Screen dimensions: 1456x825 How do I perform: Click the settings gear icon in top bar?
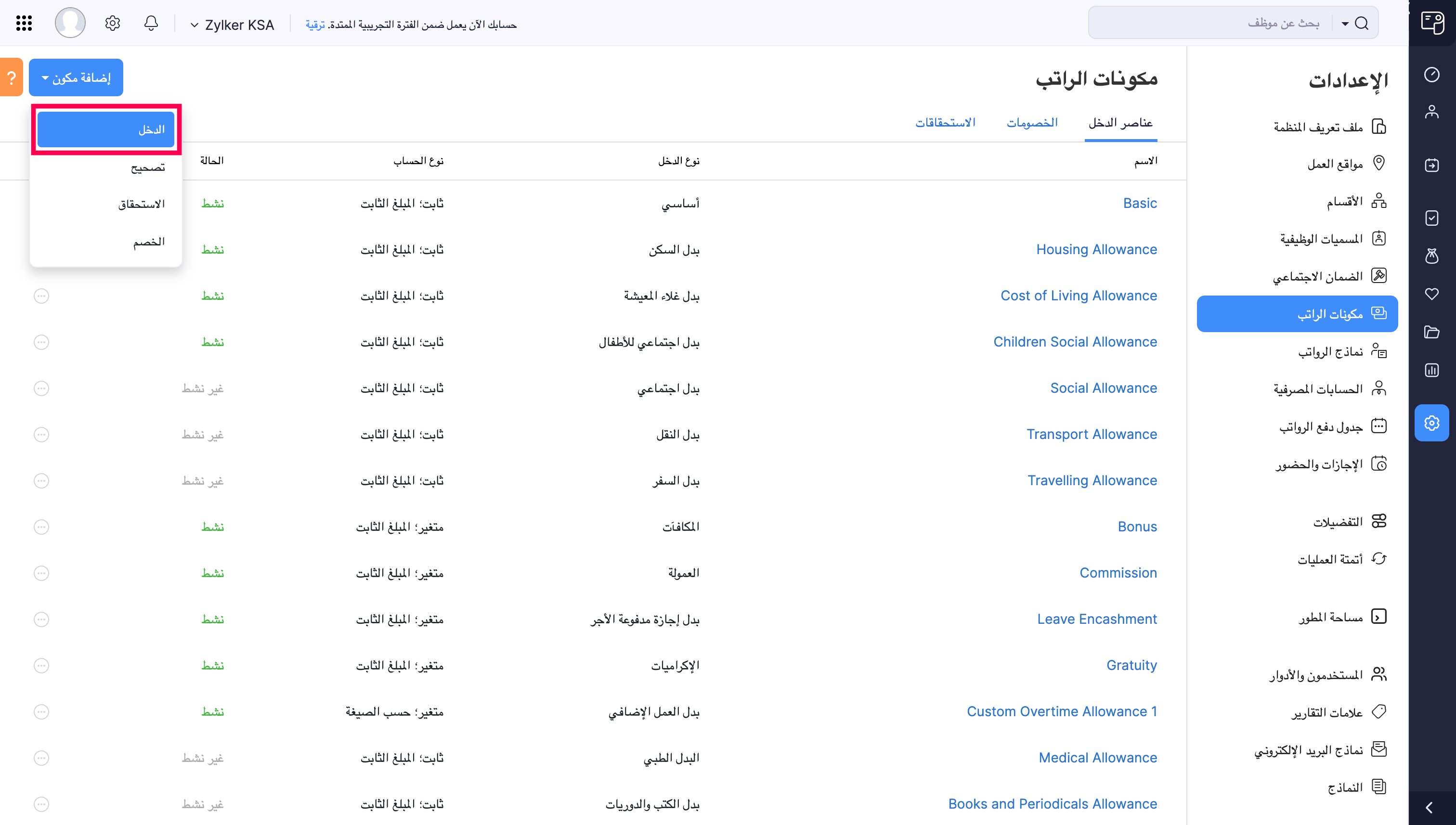click(112, 23)
